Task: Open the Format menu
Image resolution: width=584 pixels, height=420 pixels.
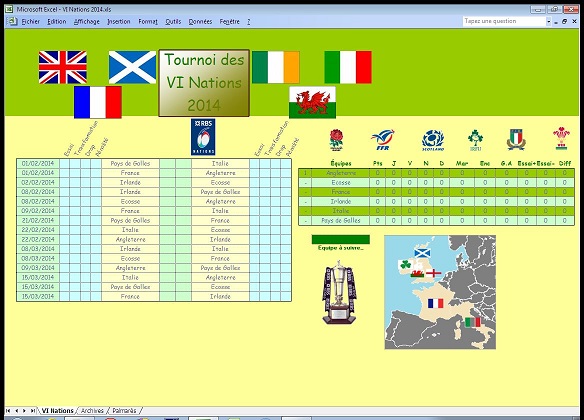Action: point(148,22)
